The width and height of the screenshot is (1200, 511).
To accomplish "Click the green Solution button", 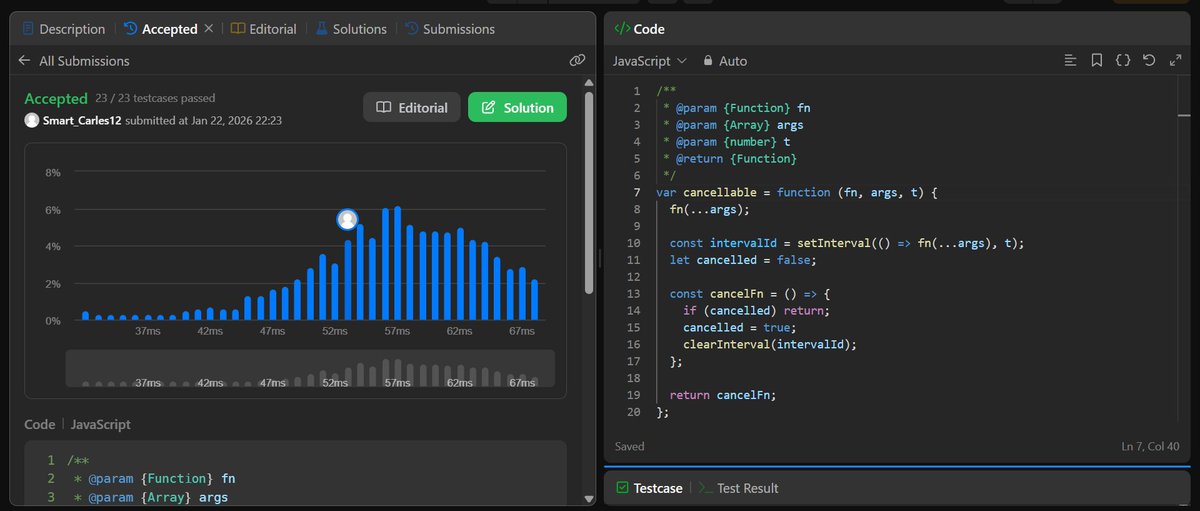I will pos(517,107).
